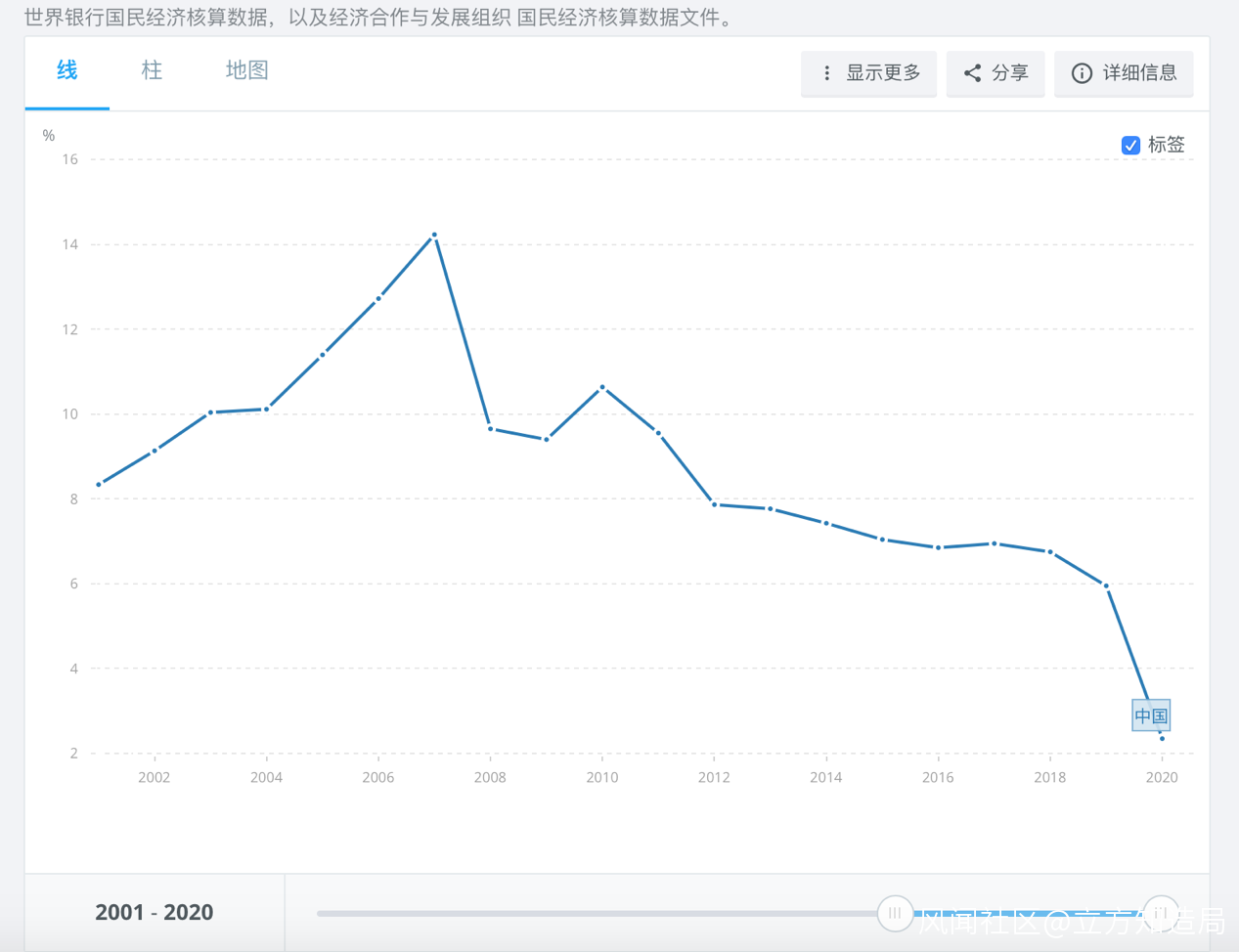1239x952 pixels.
Task: Click the 2006 data point on line
Action: pyautogui.click(x=378, y=298)
